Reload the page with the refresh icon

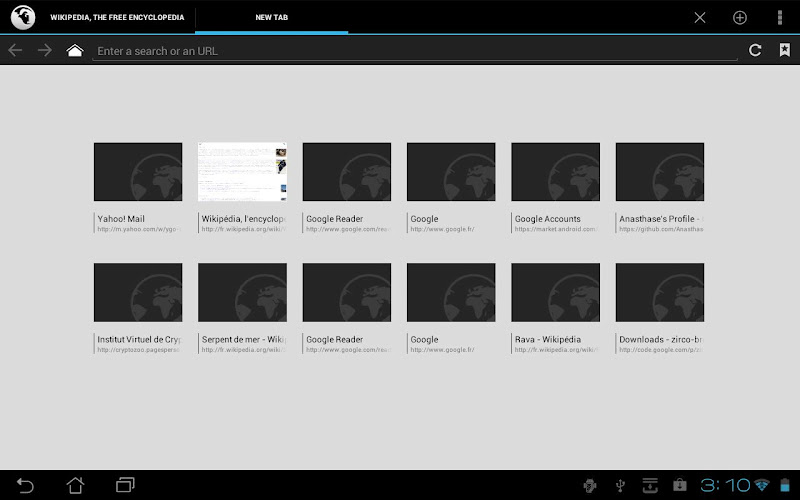tap(756, 50)
